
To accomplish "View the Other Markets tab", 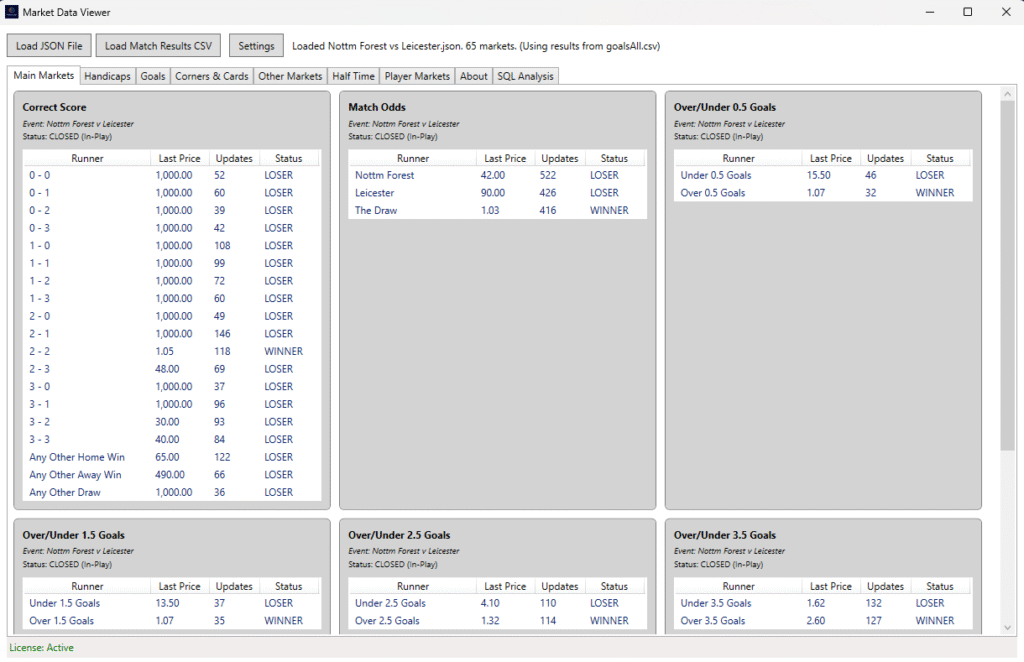I will pyautogui.click(x=290, y=75).
